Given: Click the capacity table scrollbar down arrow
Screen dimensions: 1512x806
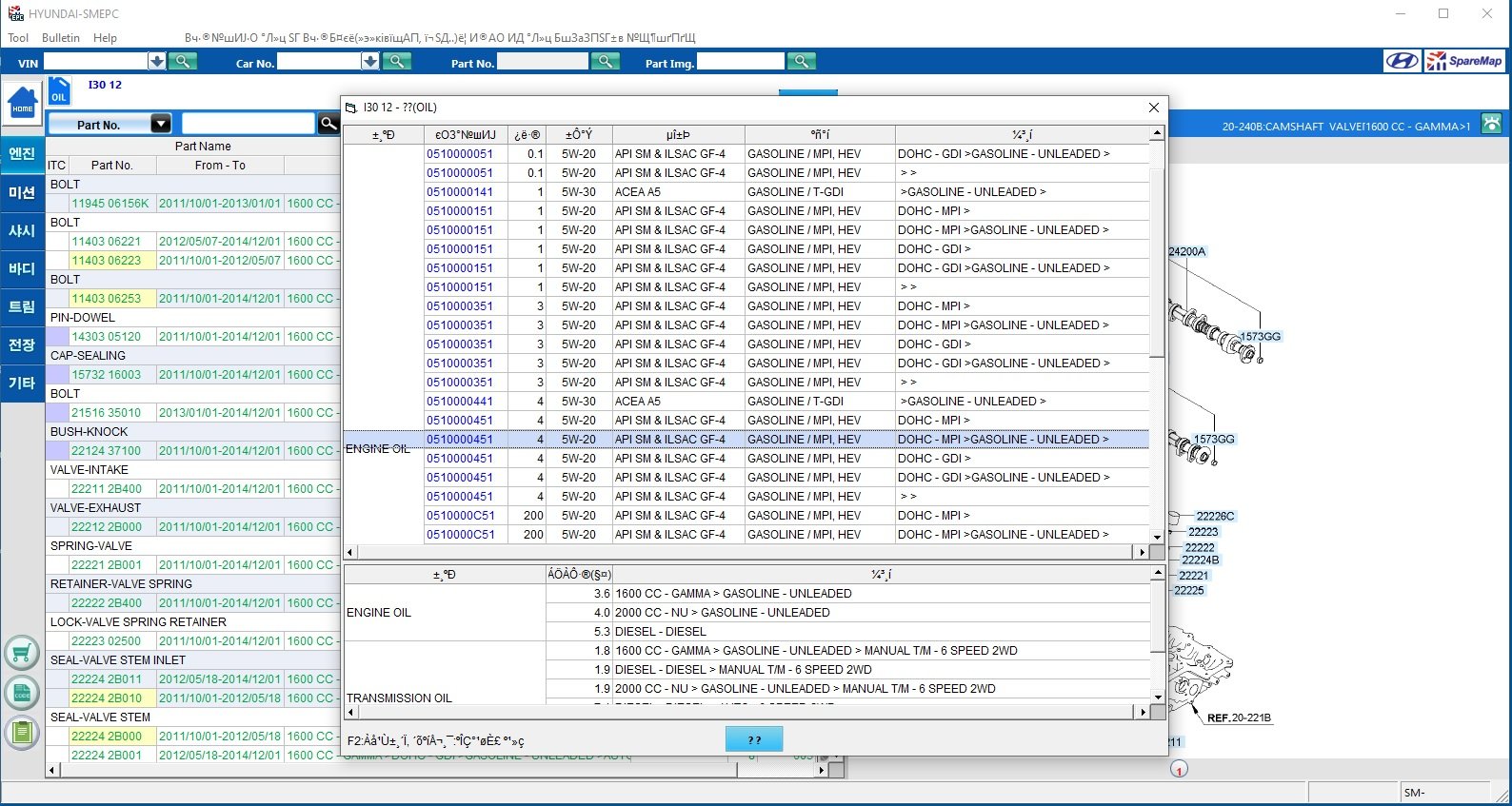Looking at the screenshot, I should click(1157, 697).
